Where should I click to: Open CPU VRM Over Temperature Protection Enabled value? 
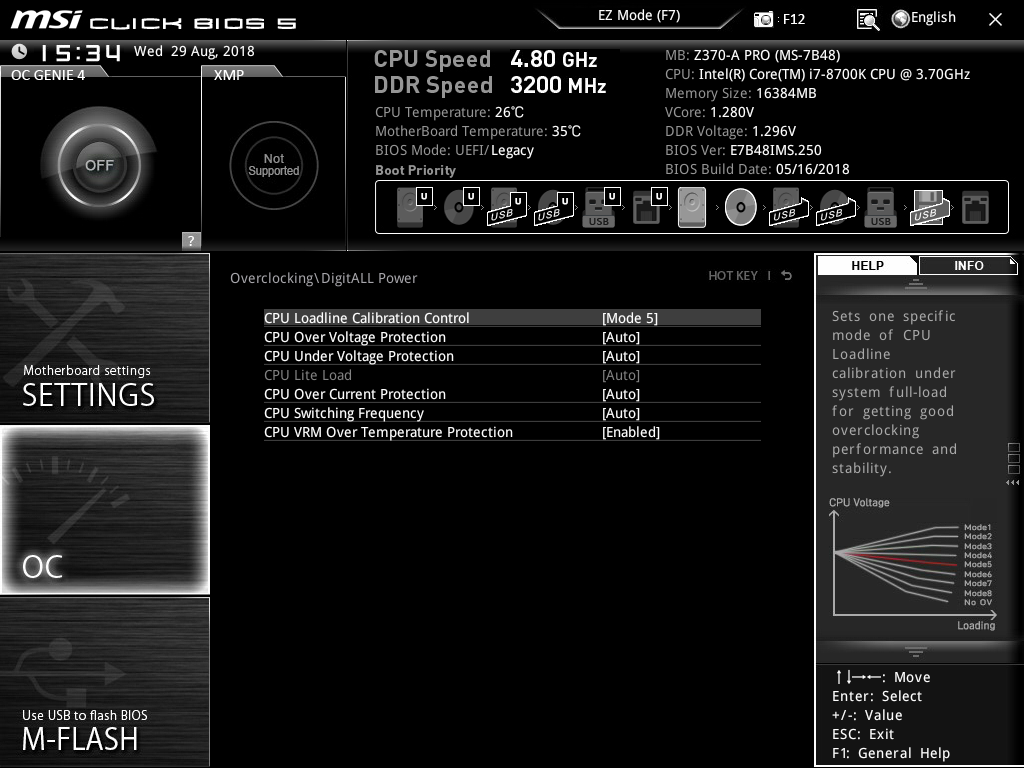click(x=631, y=432)
